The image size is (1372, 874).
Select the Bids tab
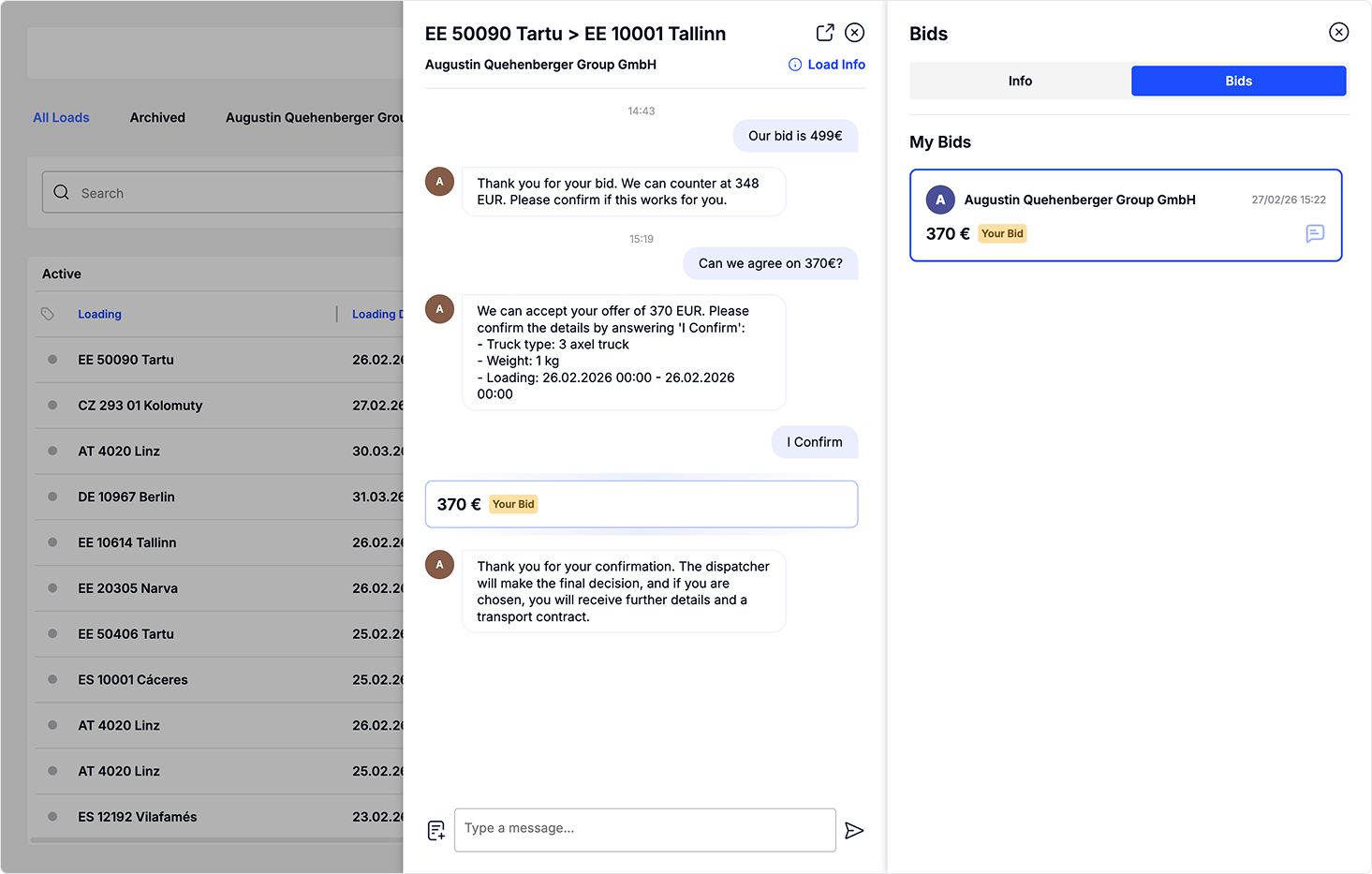click(x=1237, y=81)
